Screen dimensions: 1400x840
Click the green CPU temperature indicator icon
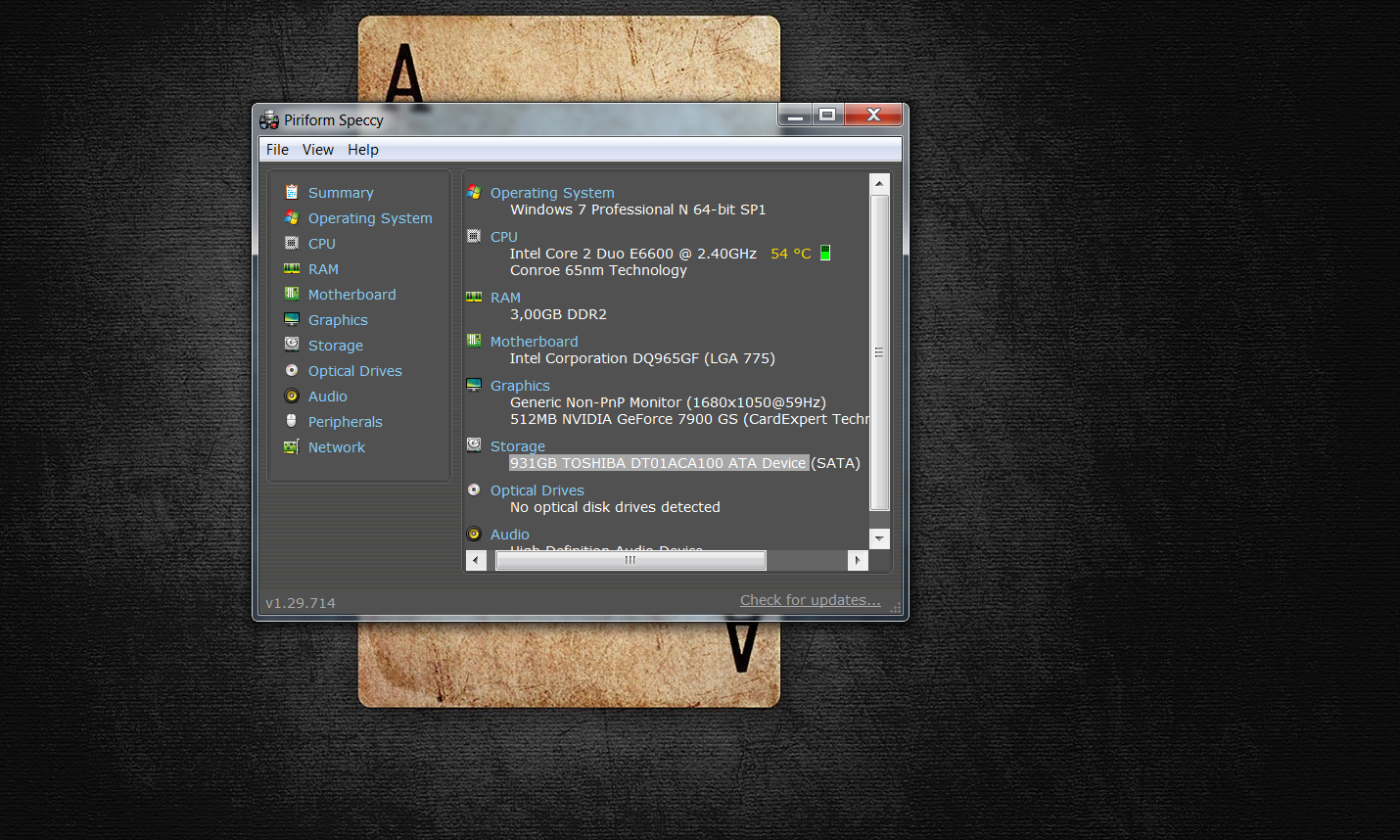pyautogui.click(x=825, y=253)
